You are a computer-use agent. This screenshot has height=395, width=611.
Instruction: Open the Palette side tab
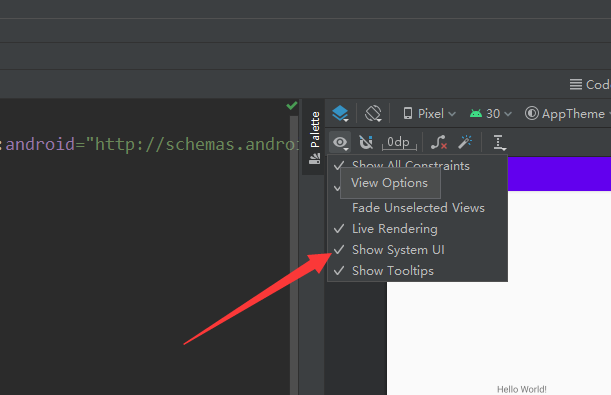coord(314,137)
